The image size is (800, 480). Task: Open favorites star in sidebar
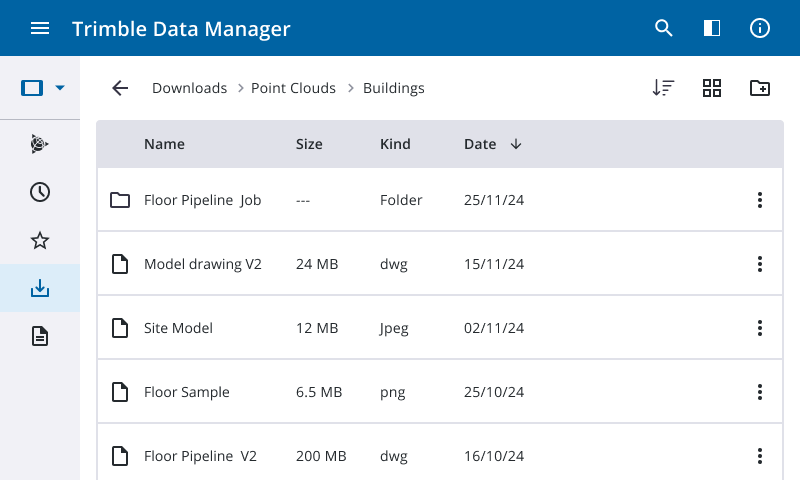point(40,240)
